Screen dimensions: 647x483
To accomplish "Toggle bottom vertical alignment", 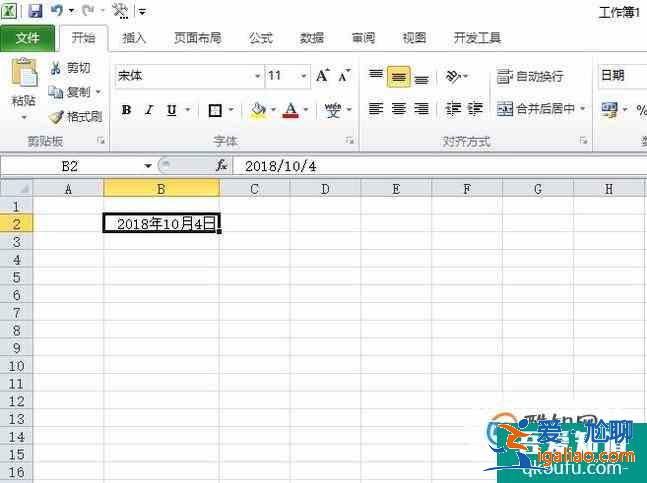I will (422, 77).
